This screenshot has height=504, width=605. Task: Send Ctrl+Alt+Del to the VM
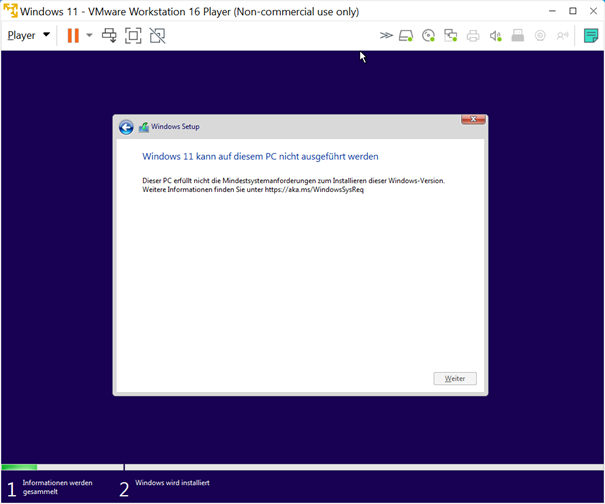pyautogui.click(x=109, y=36)
